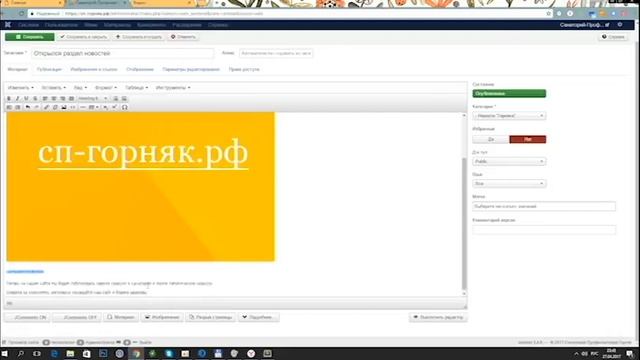Open the Access level Public dropdown
The width and height of the screenshot is (640, 360).
[x=509, y=162]
